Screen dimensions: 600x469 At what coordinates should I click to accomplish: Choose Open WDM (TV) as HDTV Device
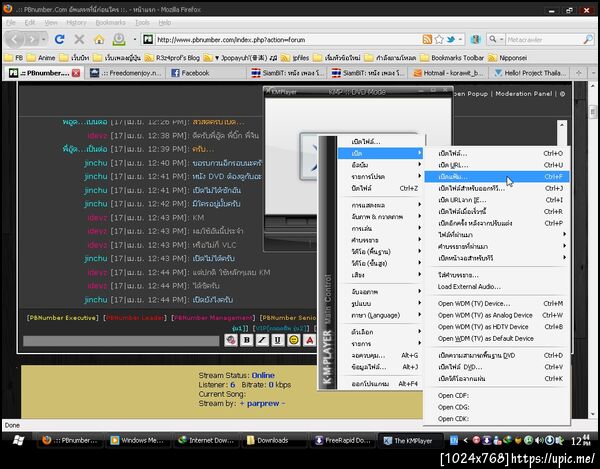pos(482,327)
